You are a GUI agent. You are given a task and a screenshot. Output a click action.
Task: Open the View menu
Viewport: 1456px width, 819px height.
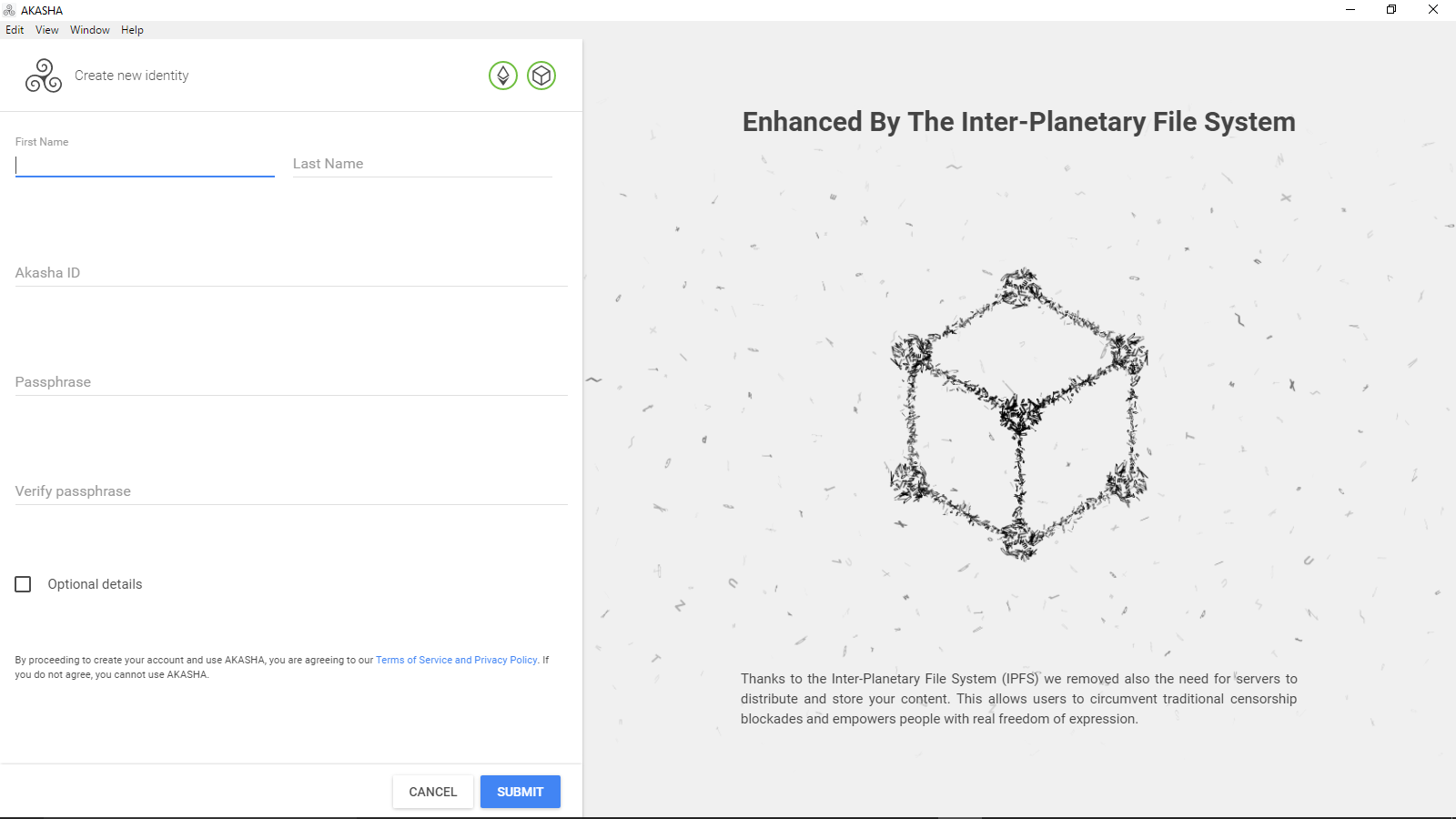click(x=47, y=30)
